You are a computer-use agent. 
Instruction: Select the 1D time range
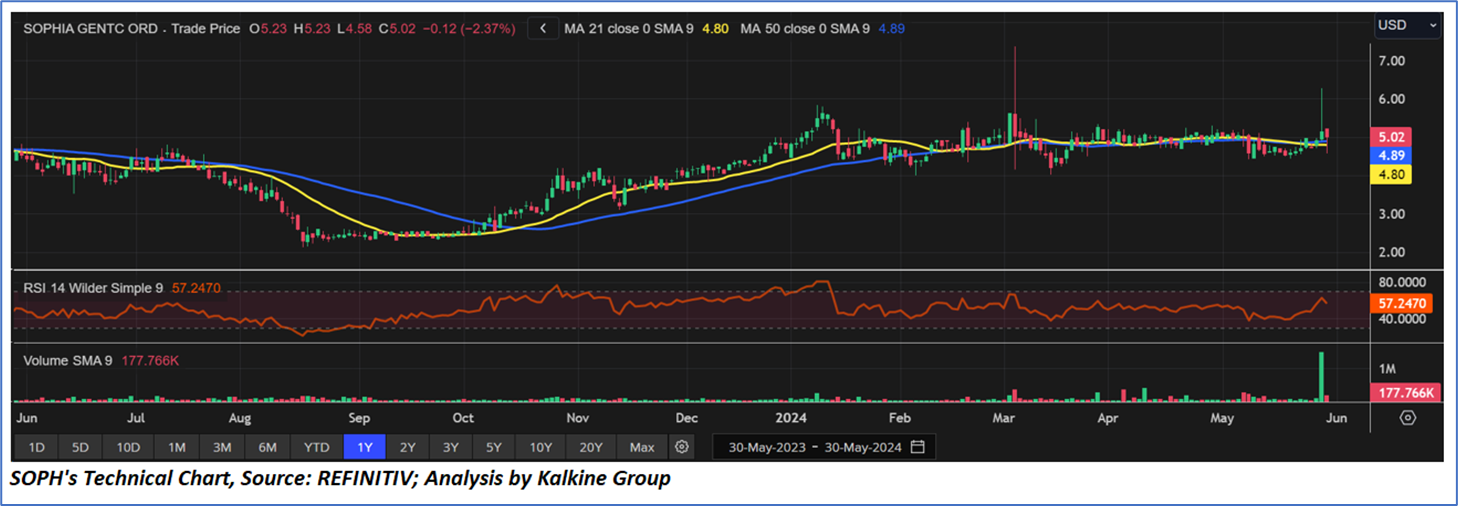click(36, 447)
